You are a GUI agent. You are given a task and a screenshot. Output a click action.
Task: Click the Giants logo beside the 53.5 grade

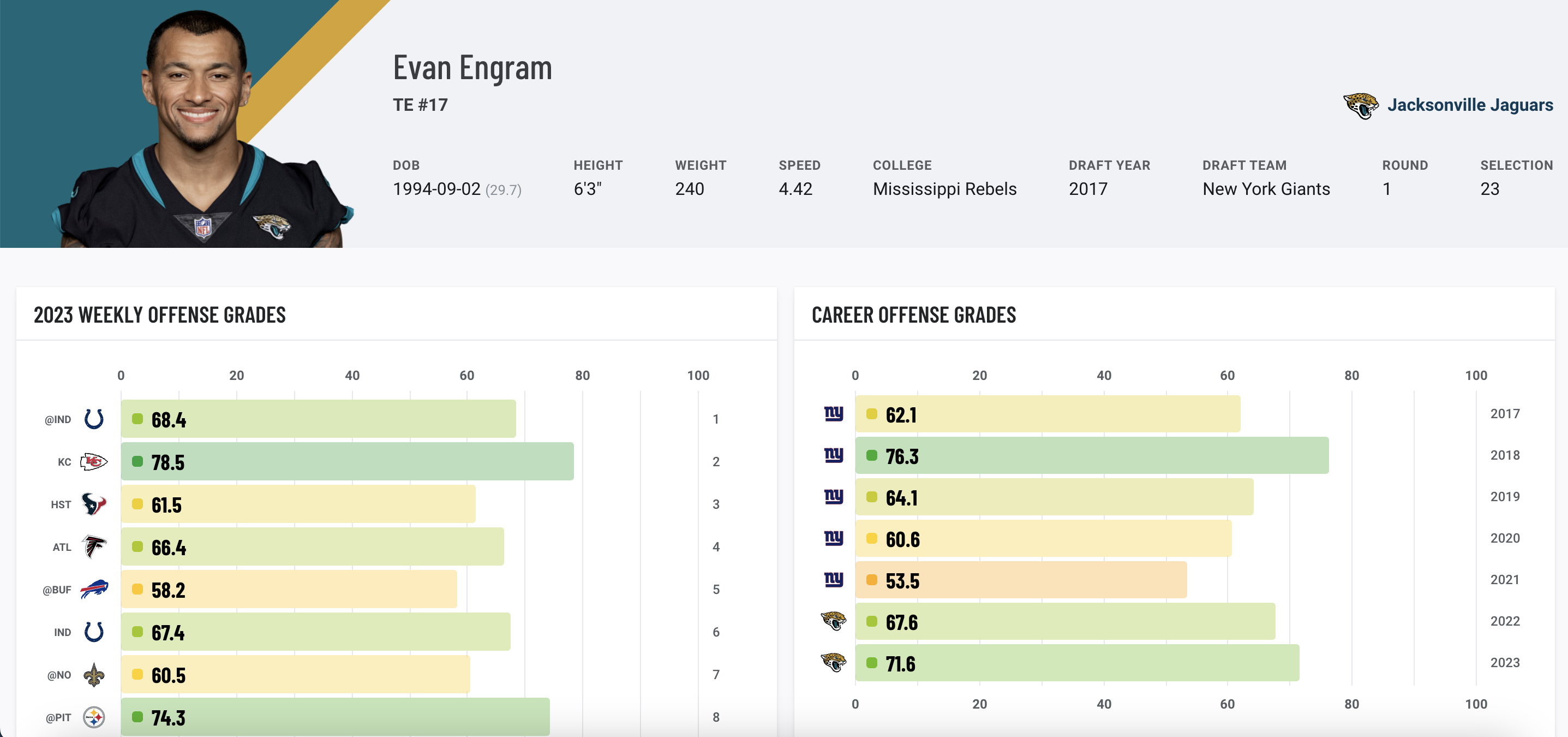coord(833,579)
